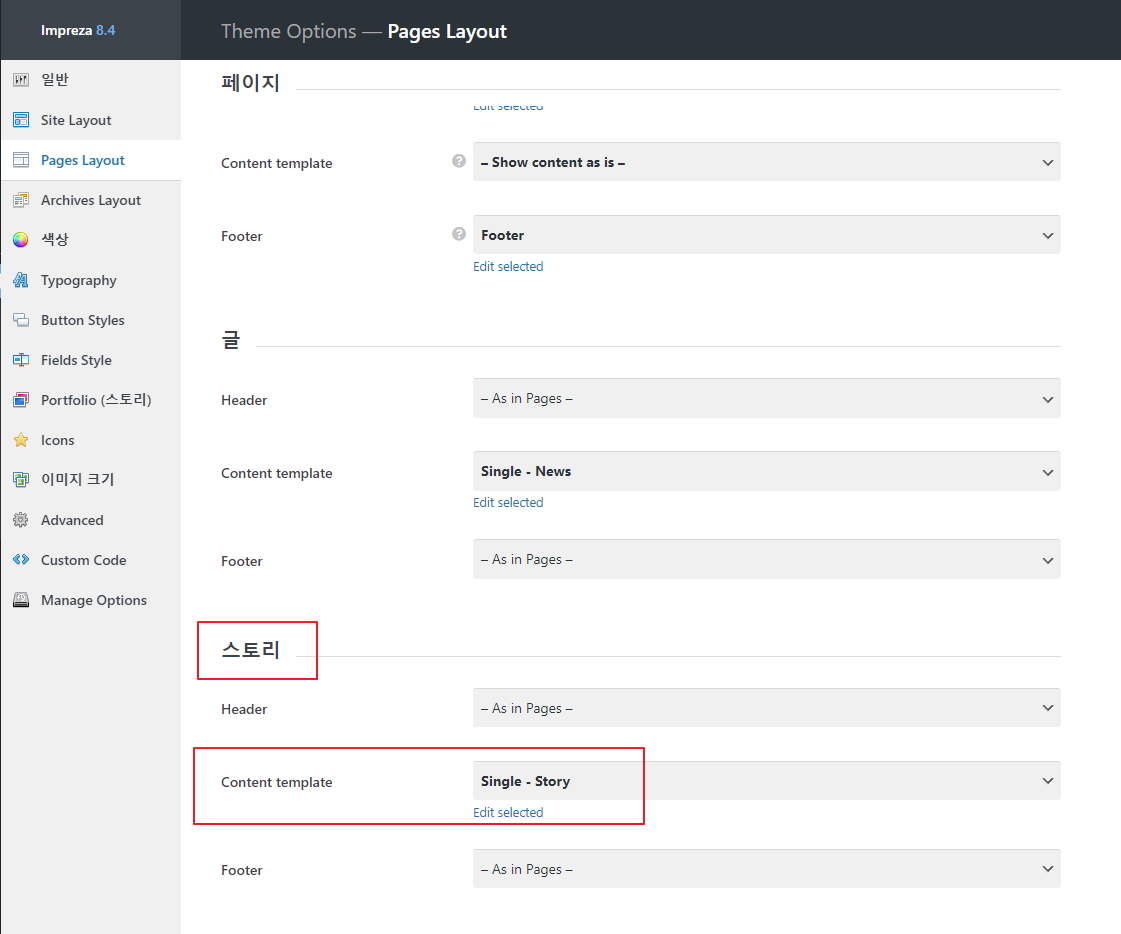
Task: Click the Site Layout icon
Action: pos(21,119)
